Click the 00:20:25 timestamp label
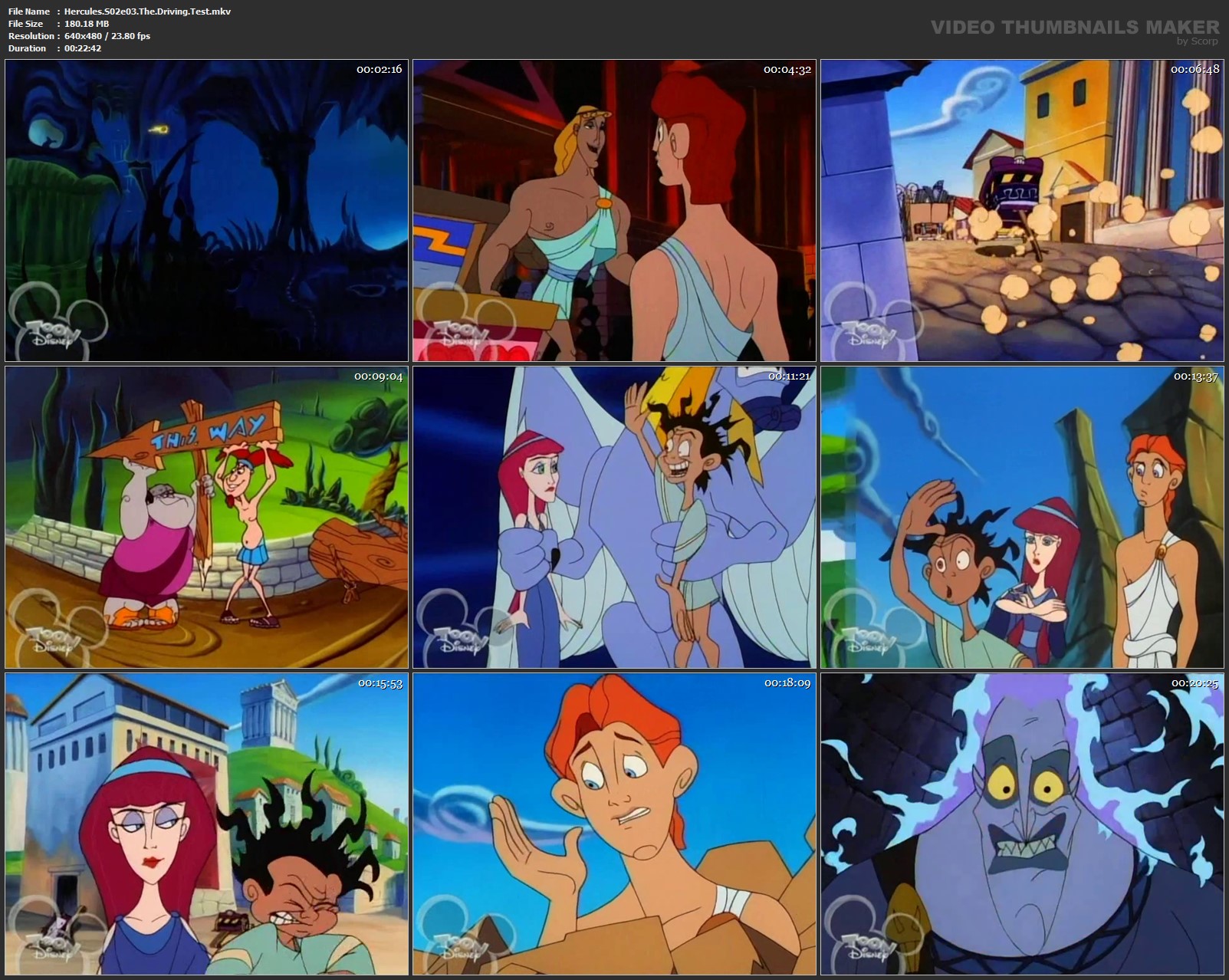The height and width of the screenshot is (980, 1229). pos(1194,683)
